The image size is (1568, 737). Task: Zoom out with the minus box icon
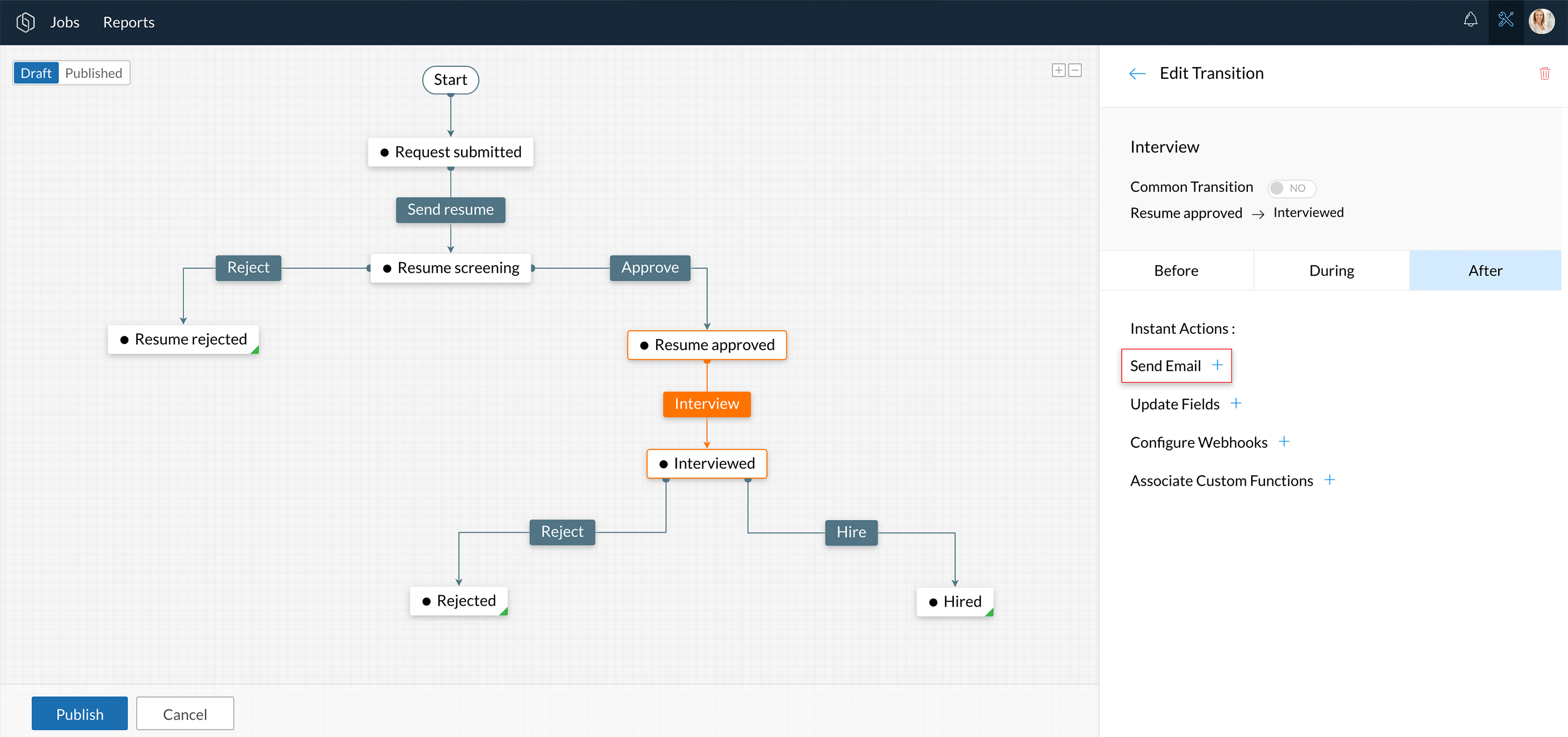pyautogui.click(x=1075, y=71)
